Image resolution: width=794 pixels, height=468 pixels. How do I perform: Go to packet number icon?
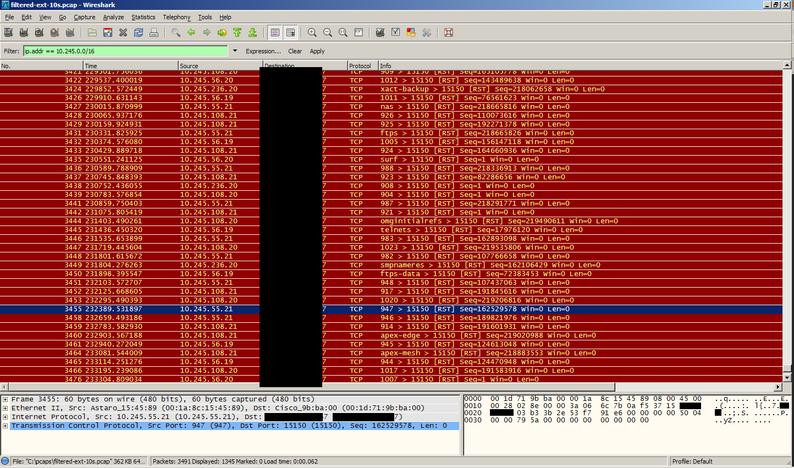pyautogui.click(x=222, y=32)
